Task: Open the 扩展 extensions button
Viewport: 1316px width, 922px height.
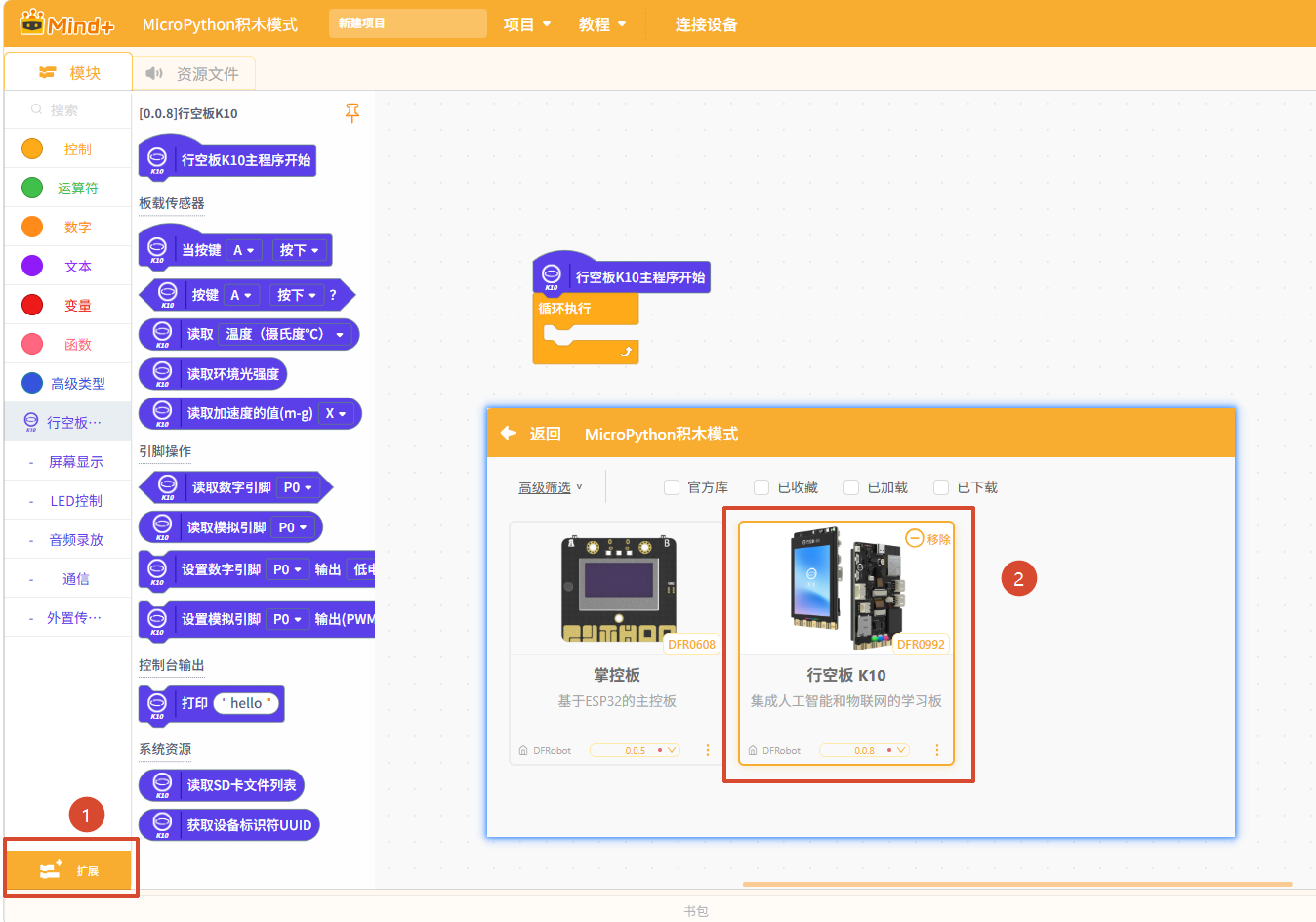Action: click(69, 870)
